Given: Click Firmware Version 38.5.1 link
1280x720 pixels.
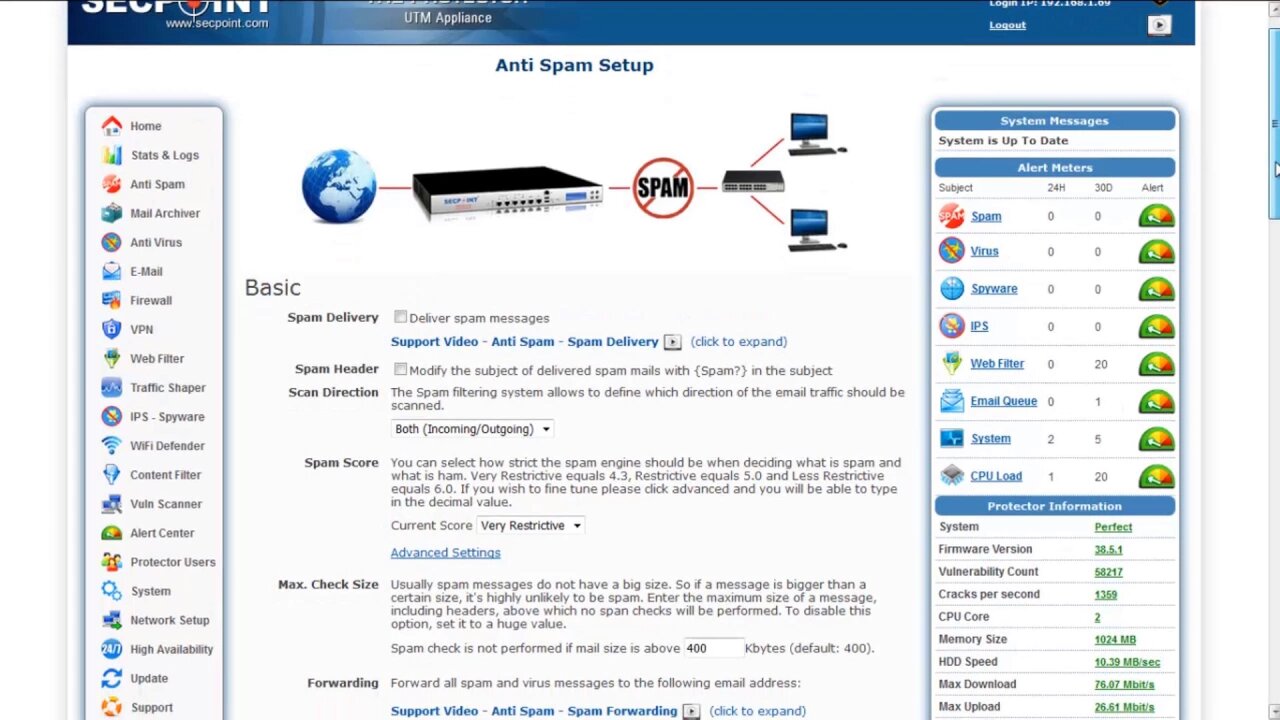Looking at the screenshot, I should pyautogui.click(x=1108, y=549).
